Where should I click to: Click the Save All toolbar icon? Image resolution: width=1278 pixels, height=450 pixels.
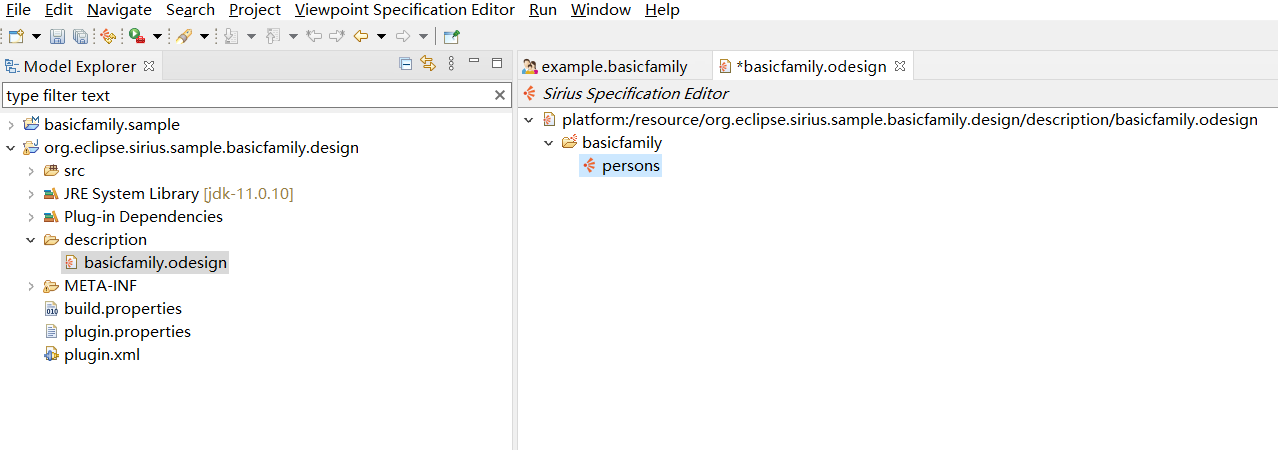point(79,36)
